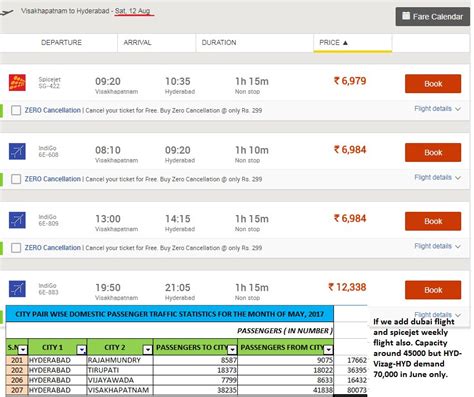Image resolution: width=474 pixels, height=397 pixels.
Task: Select cell with value 41838
Action: pos(286,390)
